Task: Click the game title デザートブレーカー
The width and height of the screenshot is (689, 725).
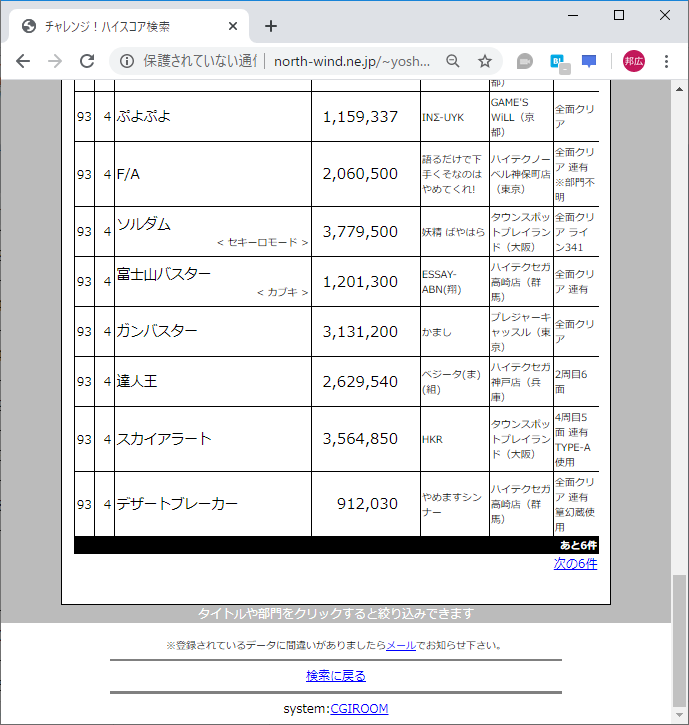Action: point(177,504)
